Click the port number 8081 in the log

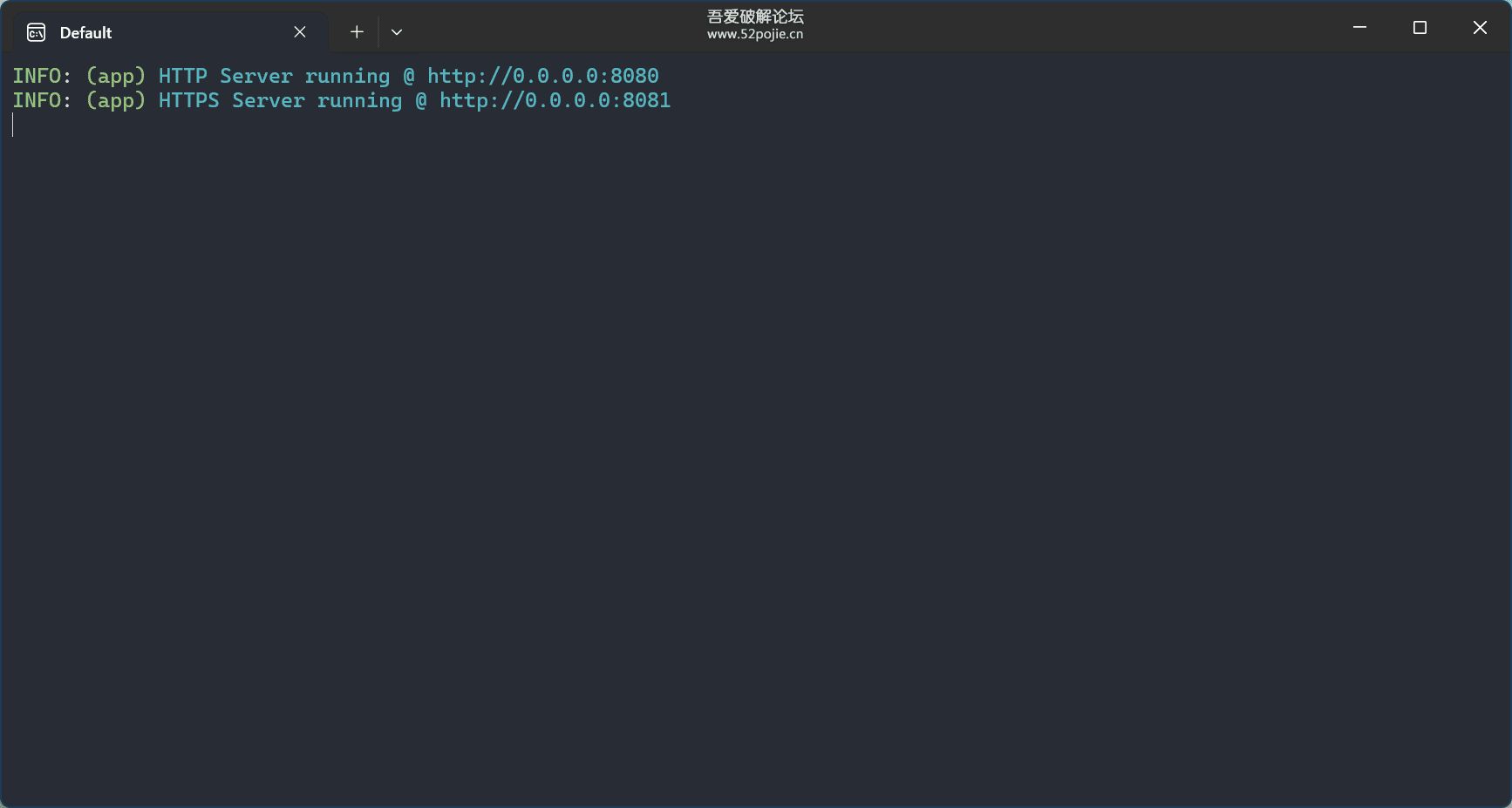coord(647,100)
